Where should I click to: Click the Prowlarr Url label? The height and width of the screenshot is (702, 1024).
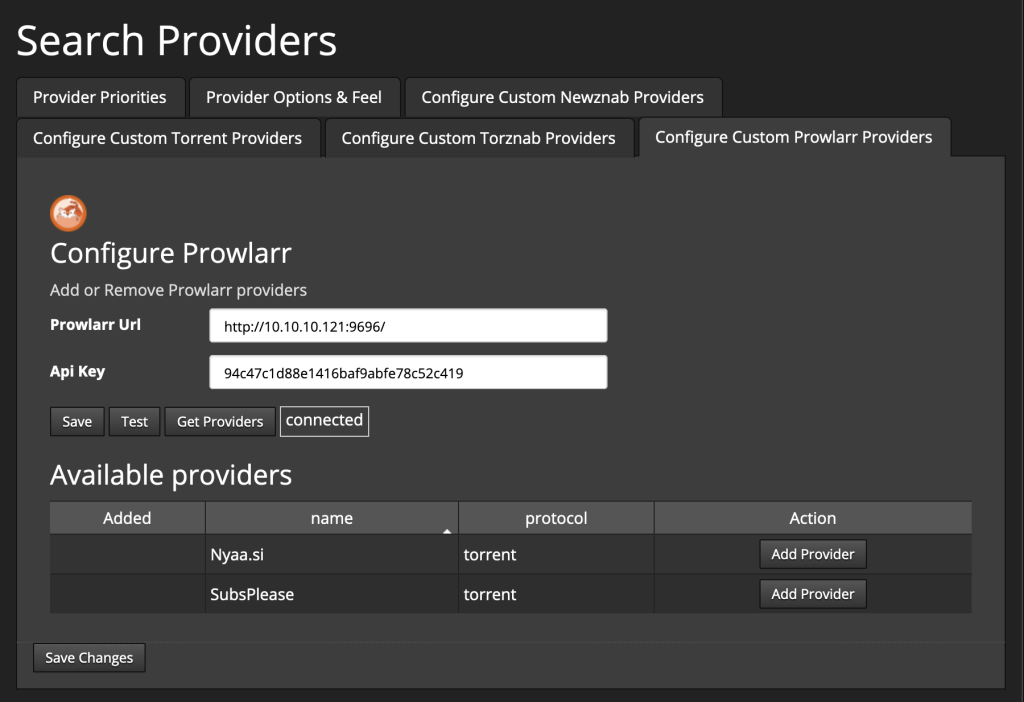click(x=95, y=325)
